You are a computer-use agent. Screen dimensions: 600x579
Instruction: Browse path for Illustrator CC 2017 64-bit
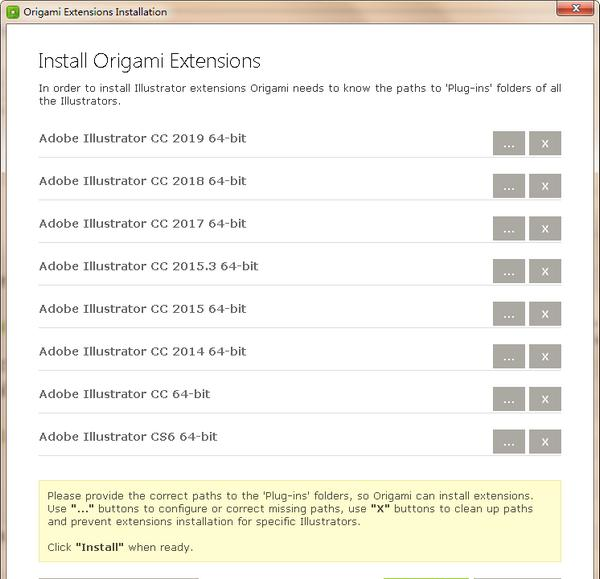click(509, 228)
